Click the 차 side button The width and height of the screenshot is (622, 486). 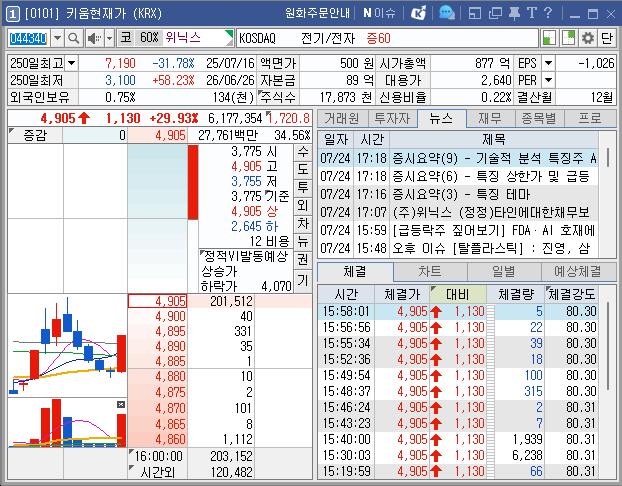click(x=303, y=223)
